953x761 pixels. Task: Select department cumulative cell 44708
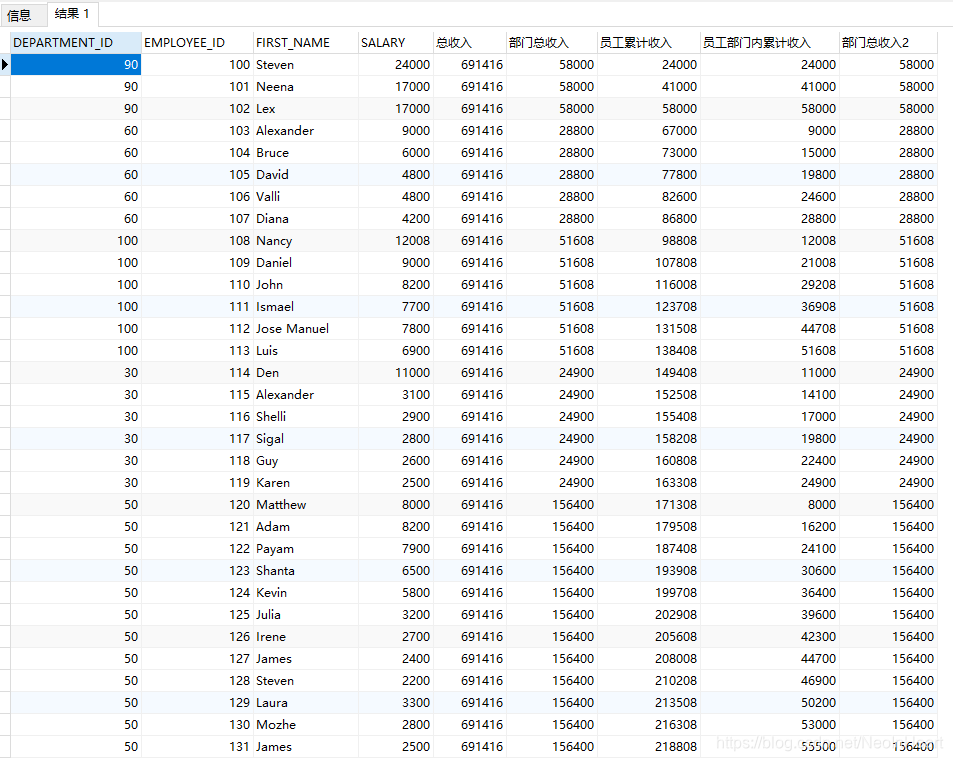[770, 328]
